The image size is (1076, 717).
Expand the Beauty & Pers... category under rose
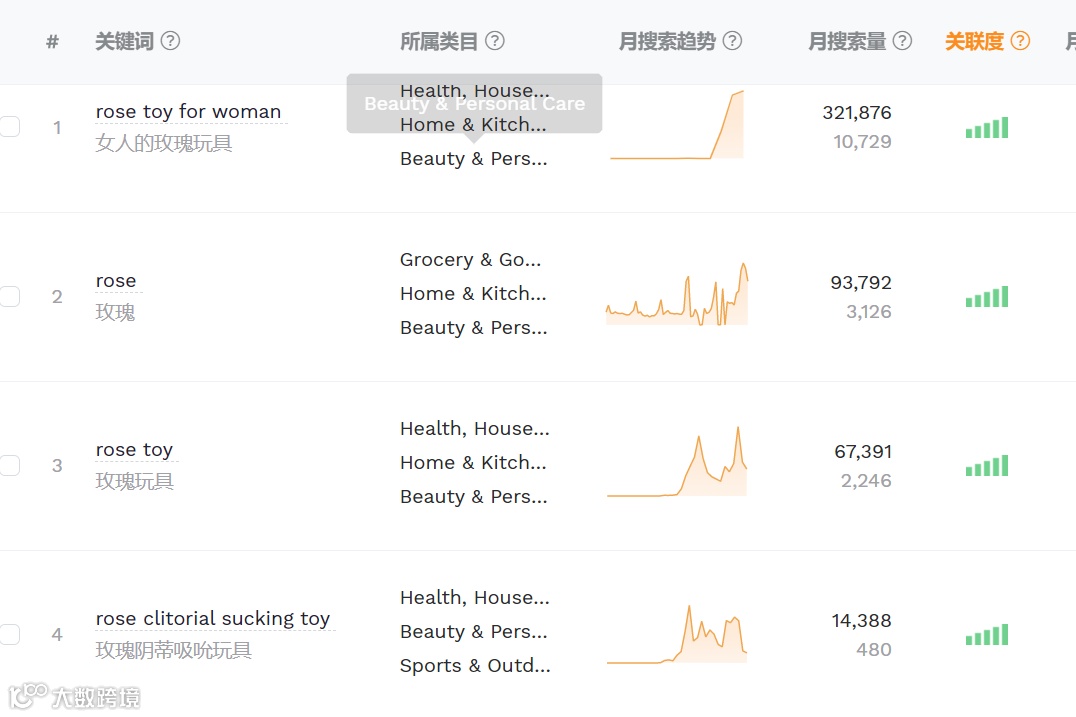pyautogui.click(x=473, y=327)
